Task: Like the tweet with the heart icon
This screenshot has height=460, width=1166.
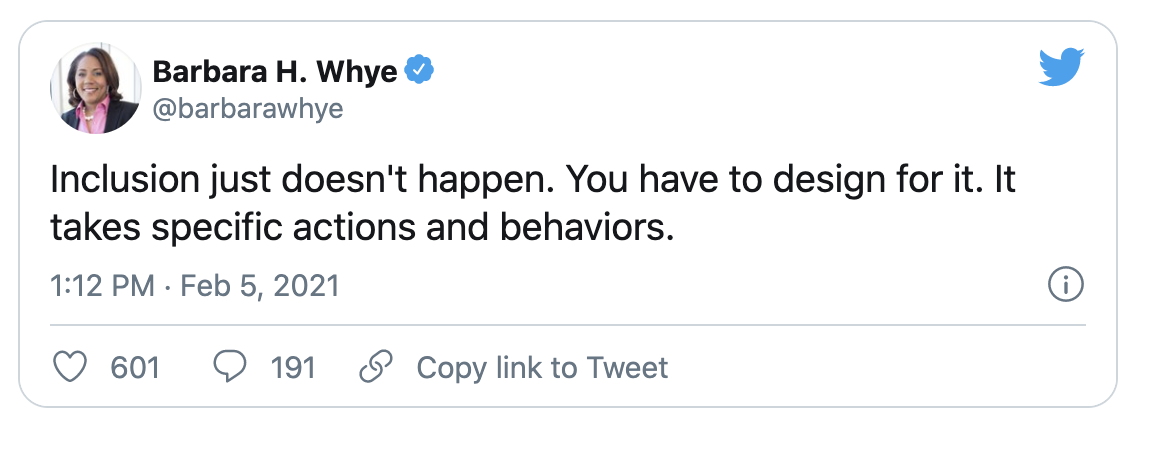Action: [71, 367]
